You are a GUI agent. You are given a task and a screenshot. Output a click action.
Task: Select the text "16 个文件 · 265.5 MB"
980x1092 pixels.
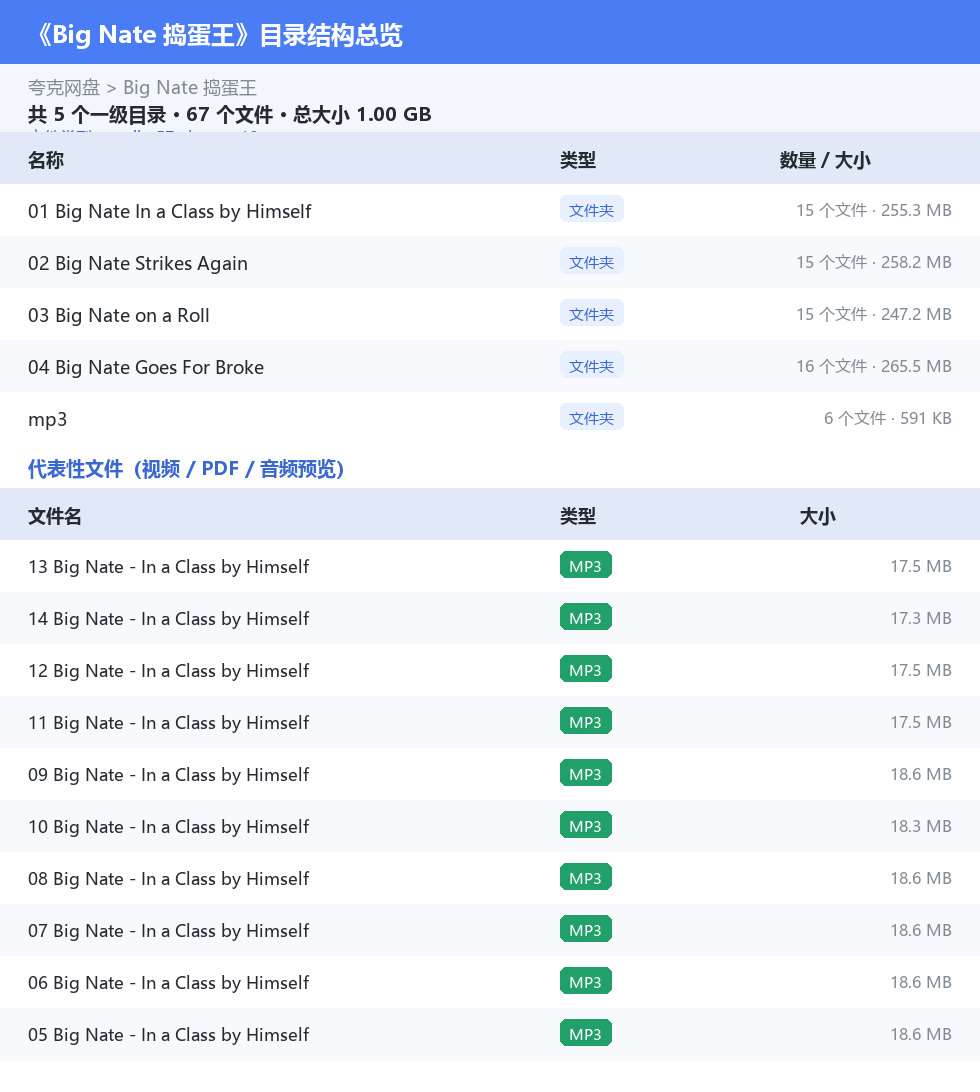(x=873, y=366)
